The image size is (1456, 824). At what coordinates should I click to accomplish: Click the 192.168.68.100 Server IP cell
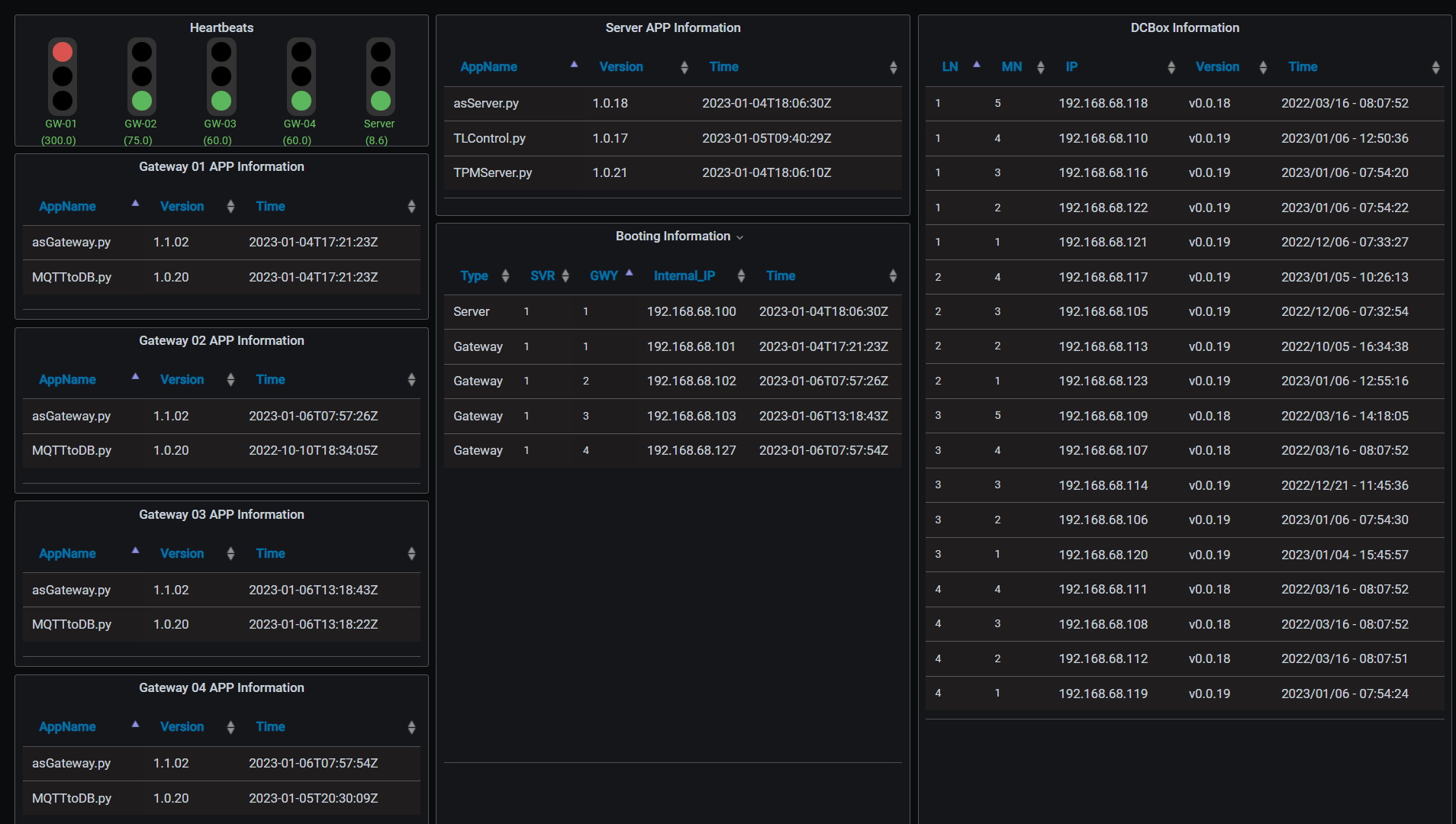click(691, 311)
